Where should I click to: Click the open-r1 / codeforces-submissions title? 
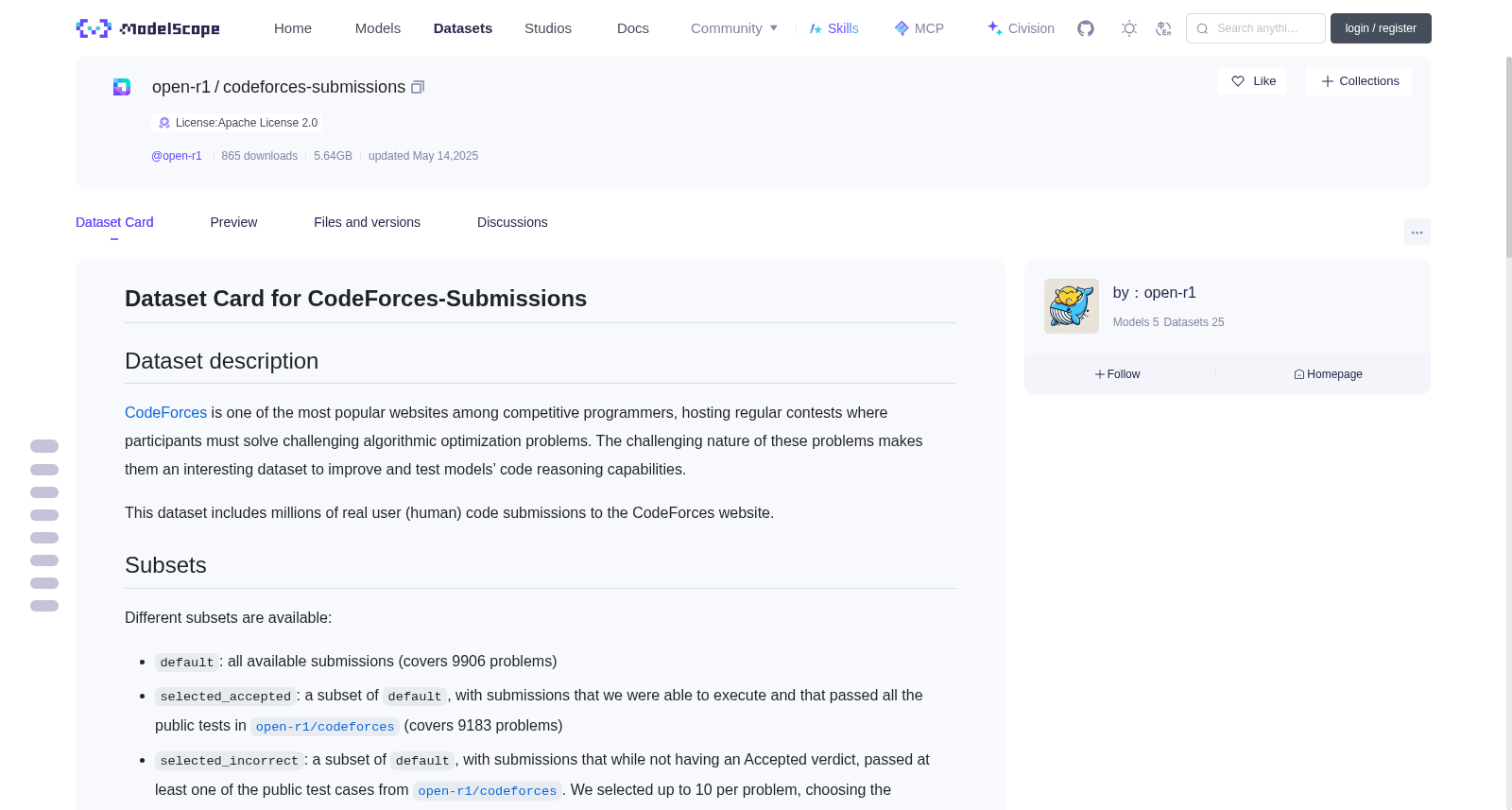(x=279, y=87)
